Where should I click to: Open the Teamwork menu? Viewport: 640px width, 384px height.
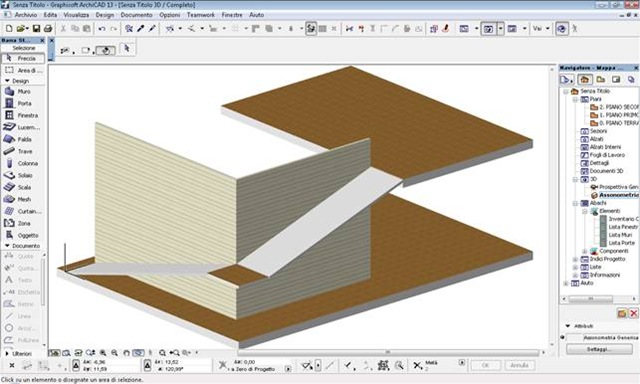(x=201, y=15)
